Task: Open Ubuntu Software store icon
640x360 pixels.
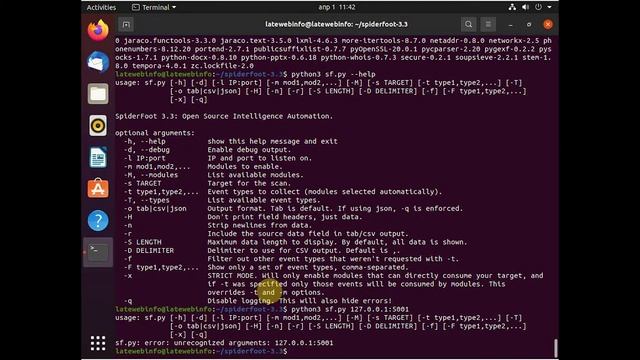Action: (x=98, y=189)
